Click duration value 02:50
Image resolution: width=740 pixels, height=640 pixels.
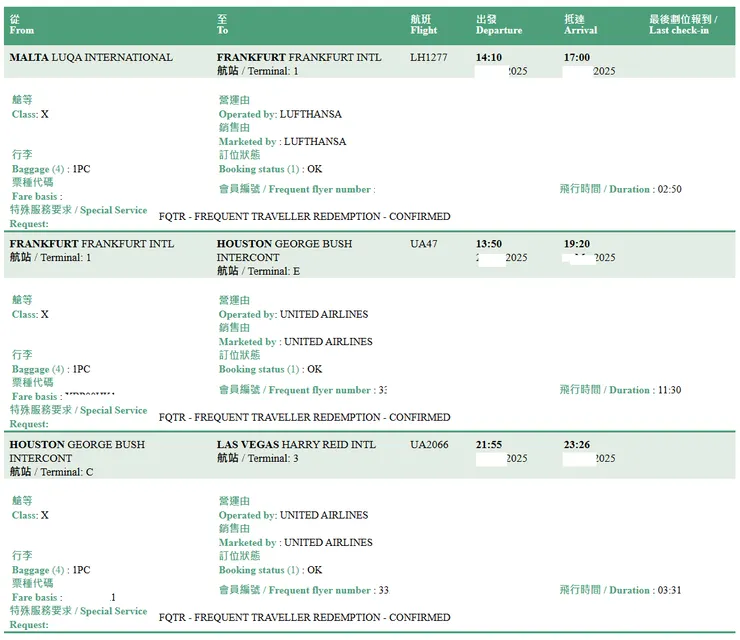669,189
